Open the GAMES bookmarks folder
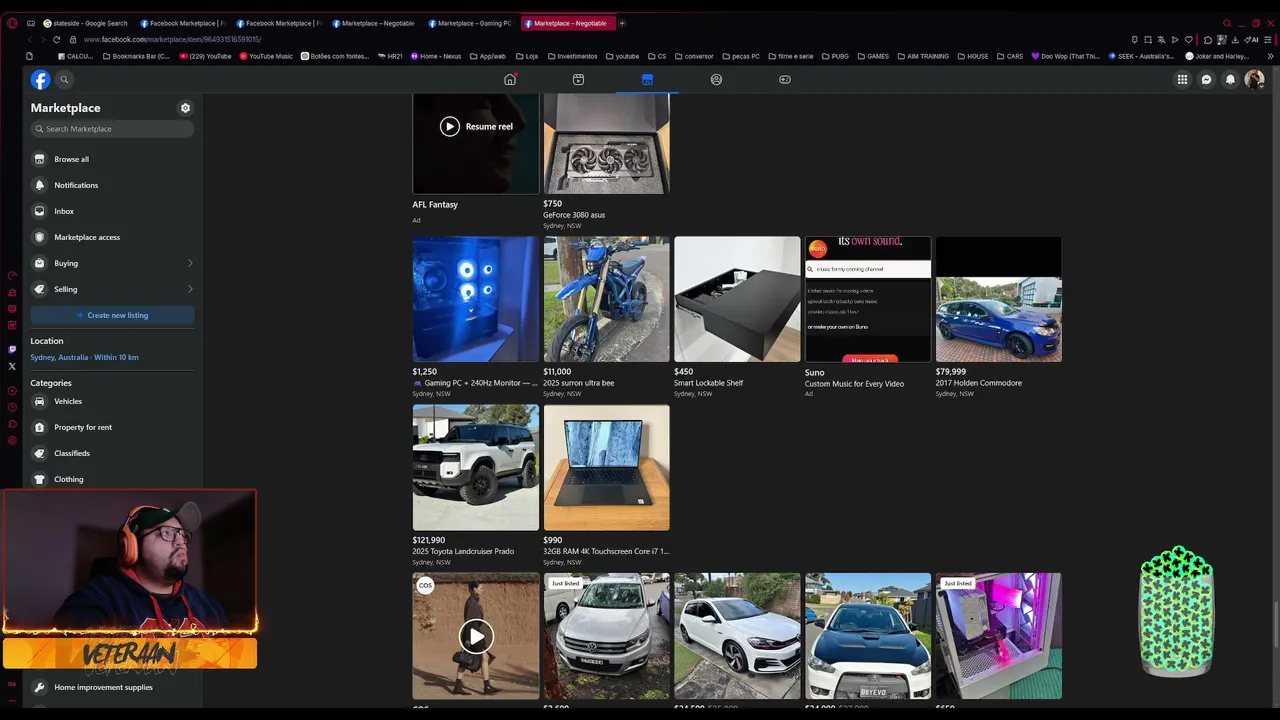Screen dimensions: 1280x720 click(873, 56)
